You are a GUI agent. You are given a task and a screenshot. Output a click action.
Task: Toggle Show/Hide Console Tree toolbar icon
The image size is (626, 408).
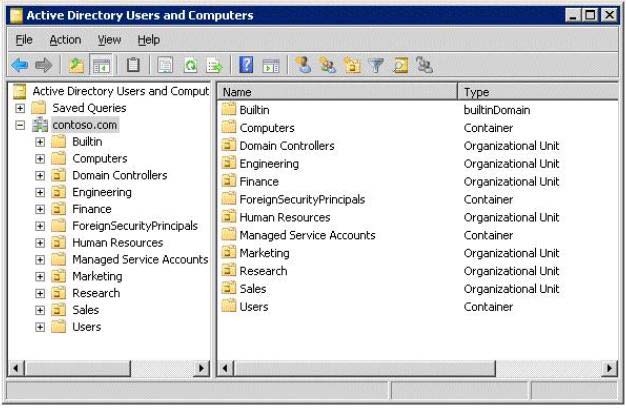point(101,65)
